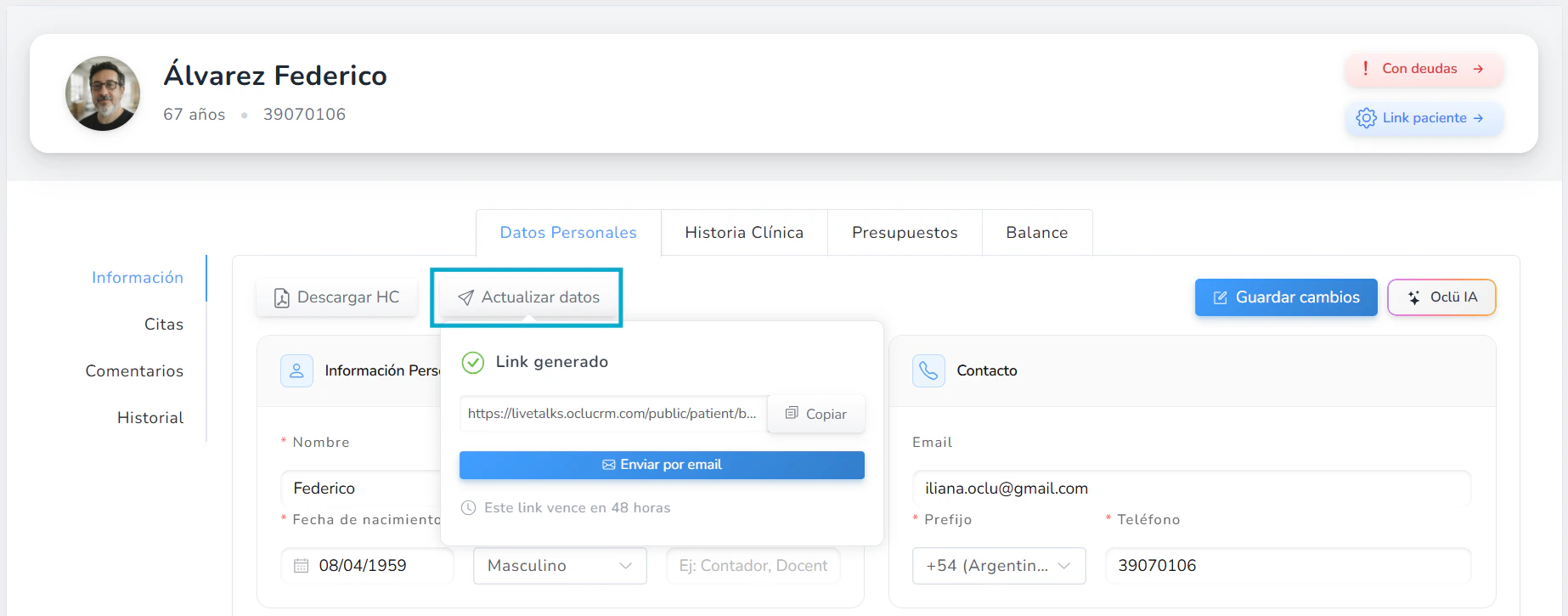Click the generated livetalks link field
1568x616 pixels.
[613, 414]
